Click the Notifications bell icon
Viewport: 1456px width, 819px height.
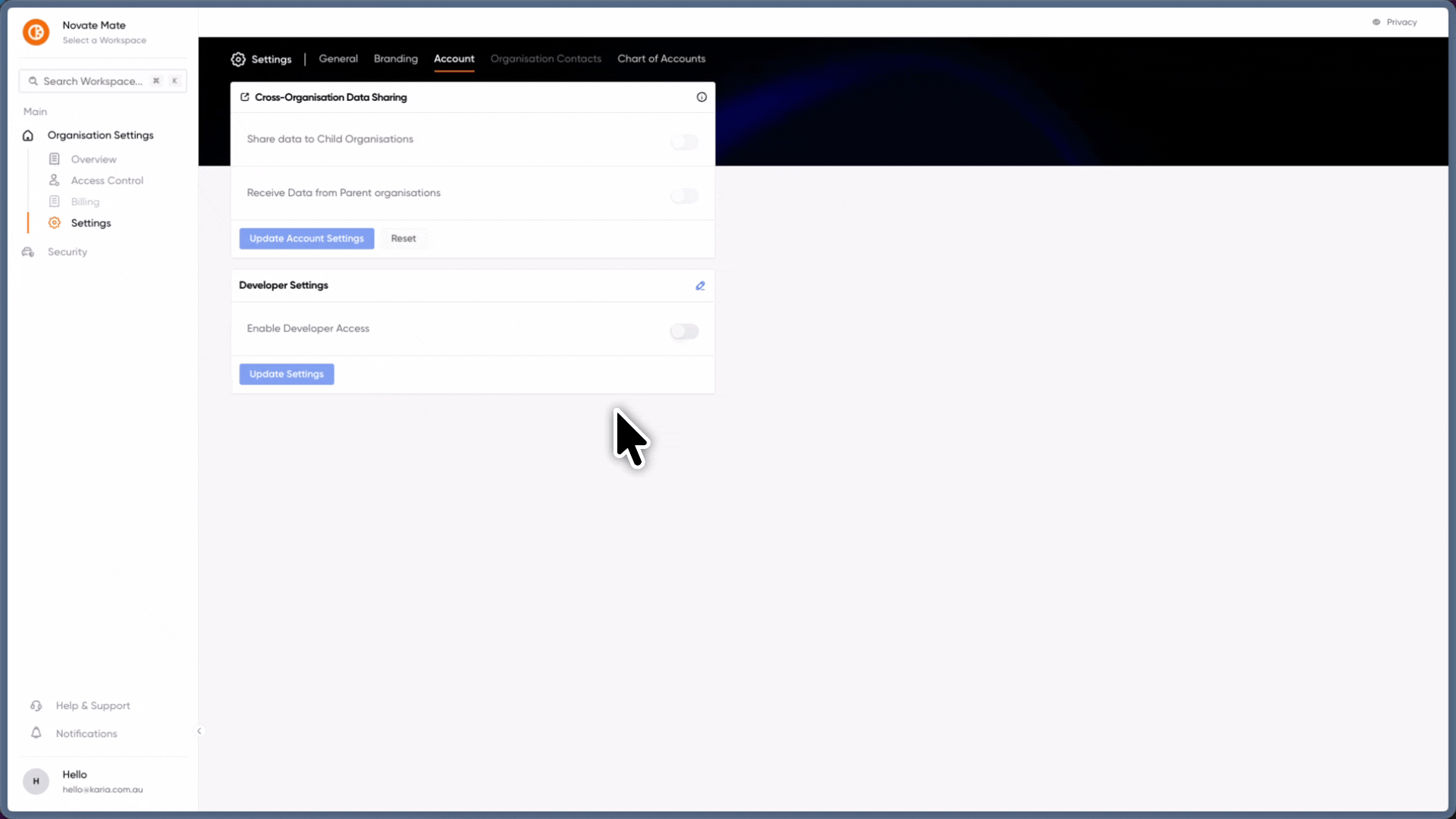coord(36,733)
